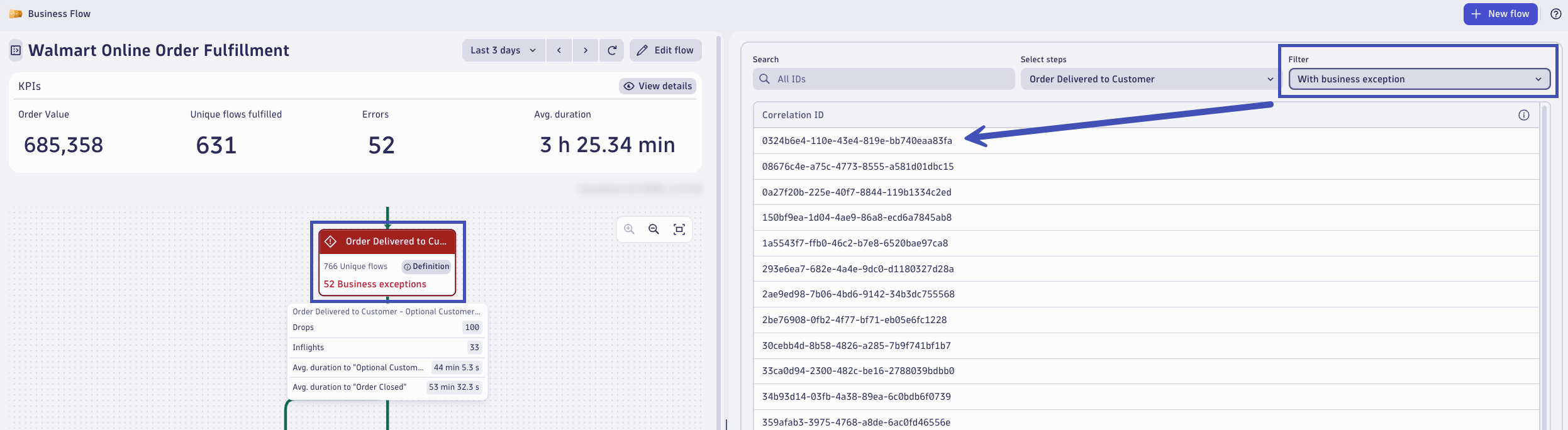Click the 766 Unique flows text
This screenshot has width=1568, height=430.
355,267
